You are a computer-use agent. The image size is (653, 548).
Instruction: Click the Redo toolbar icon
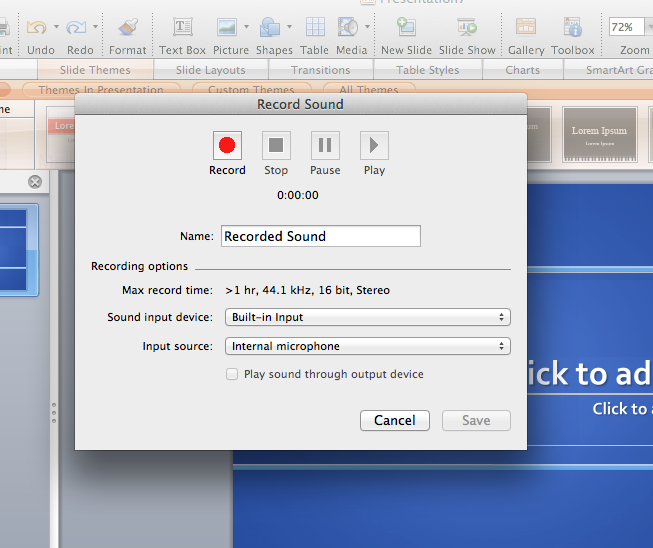77,27
